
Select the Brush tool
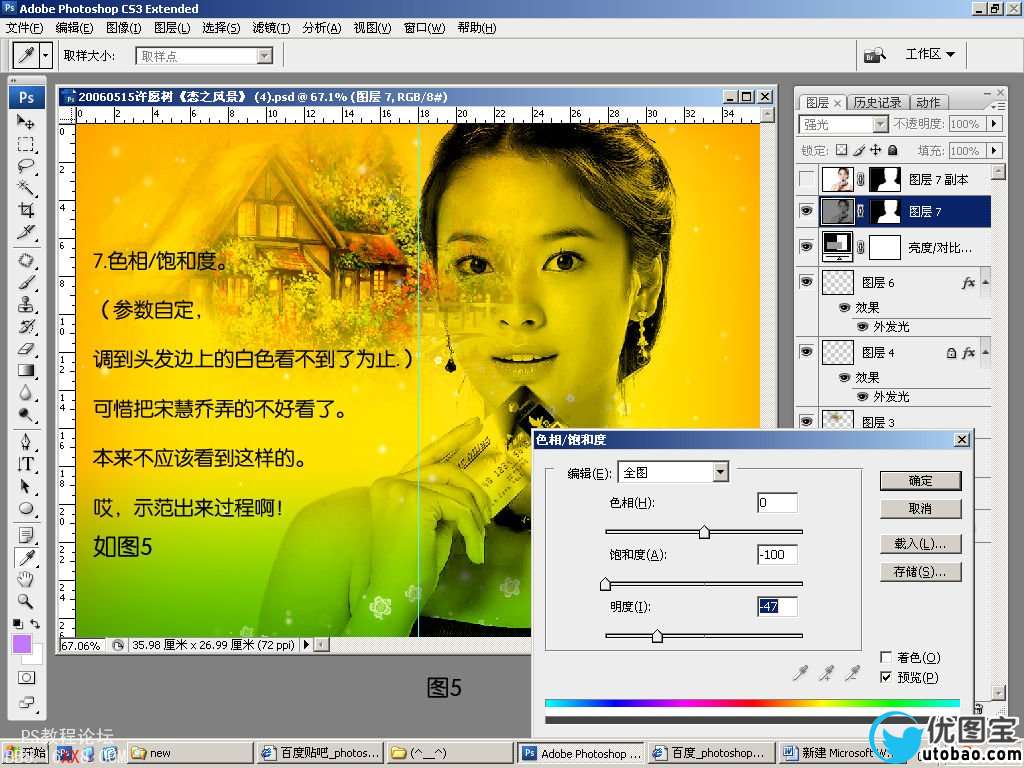pyautogui.click(x=25, y=282)
